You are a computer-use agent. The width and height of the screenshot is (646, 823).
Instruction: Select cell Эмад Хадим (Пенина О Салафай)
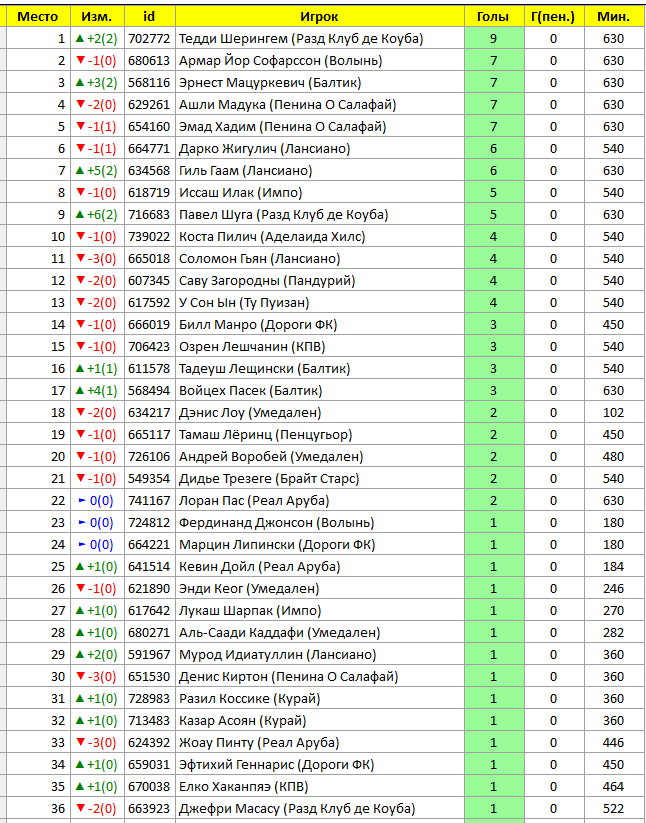coord(320,126)
